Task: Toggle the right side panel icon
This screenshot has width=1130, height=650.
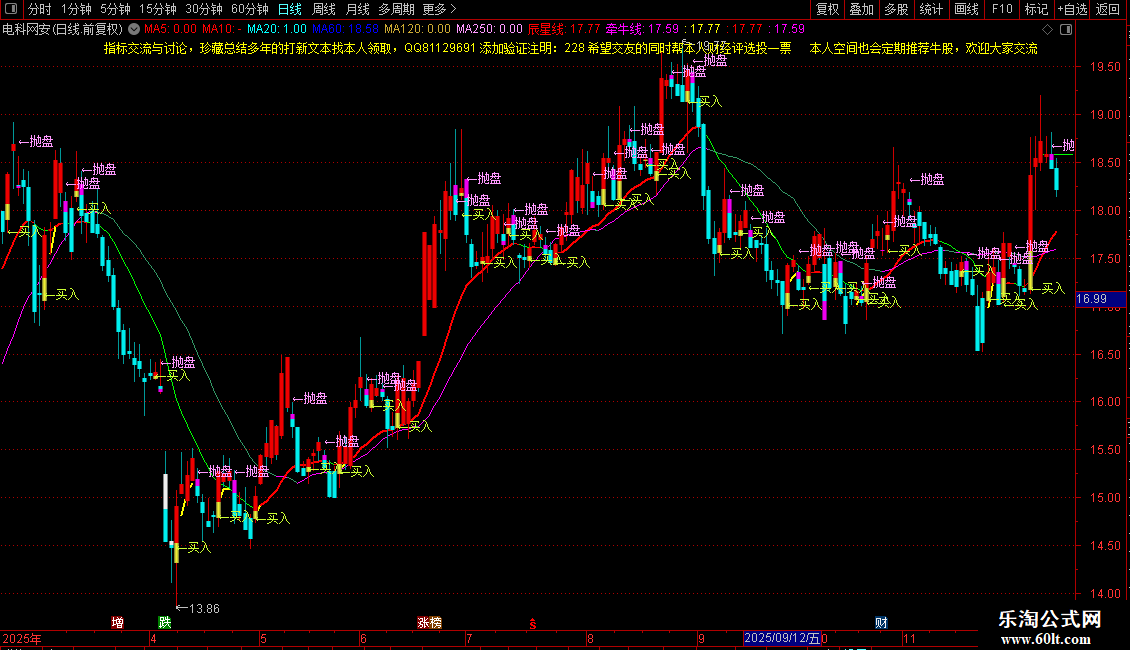Action: pyautogui.click(x=1066, y=30)
